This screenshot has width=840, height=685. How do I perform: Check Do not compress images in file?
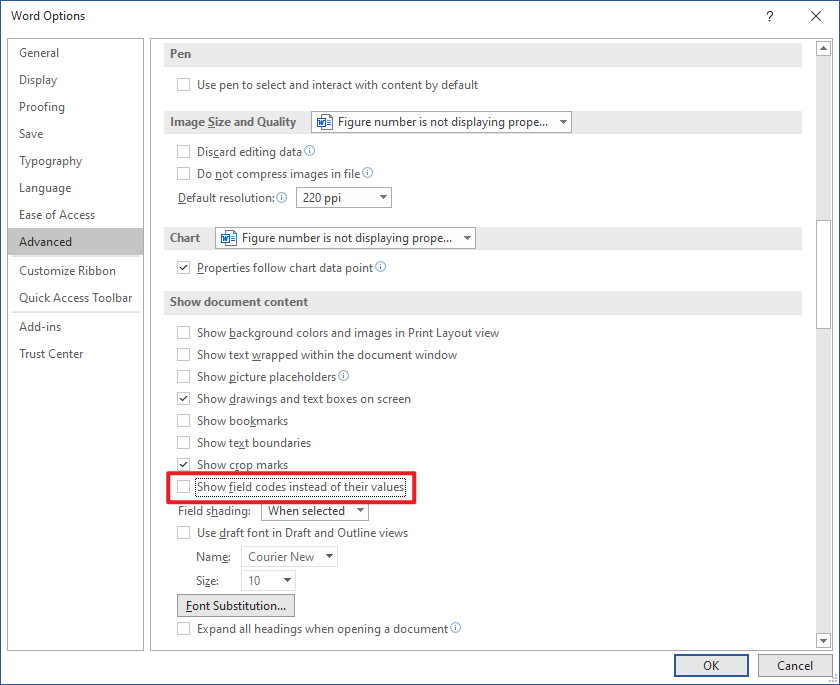tap(183, 174)
